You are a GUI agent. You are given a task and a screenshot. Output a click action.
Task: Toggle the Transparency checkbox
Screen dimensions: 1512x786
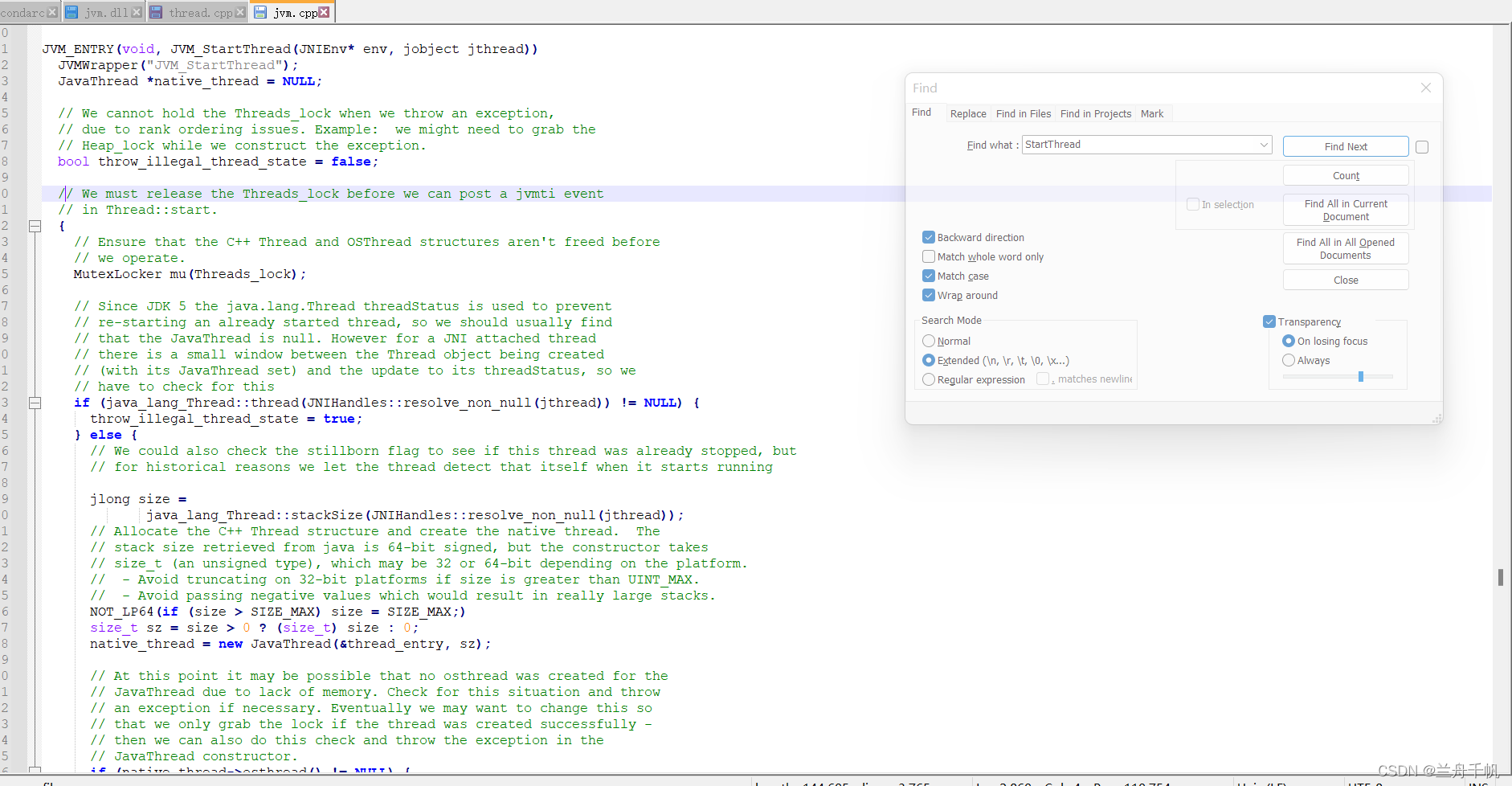[1269, 321]
